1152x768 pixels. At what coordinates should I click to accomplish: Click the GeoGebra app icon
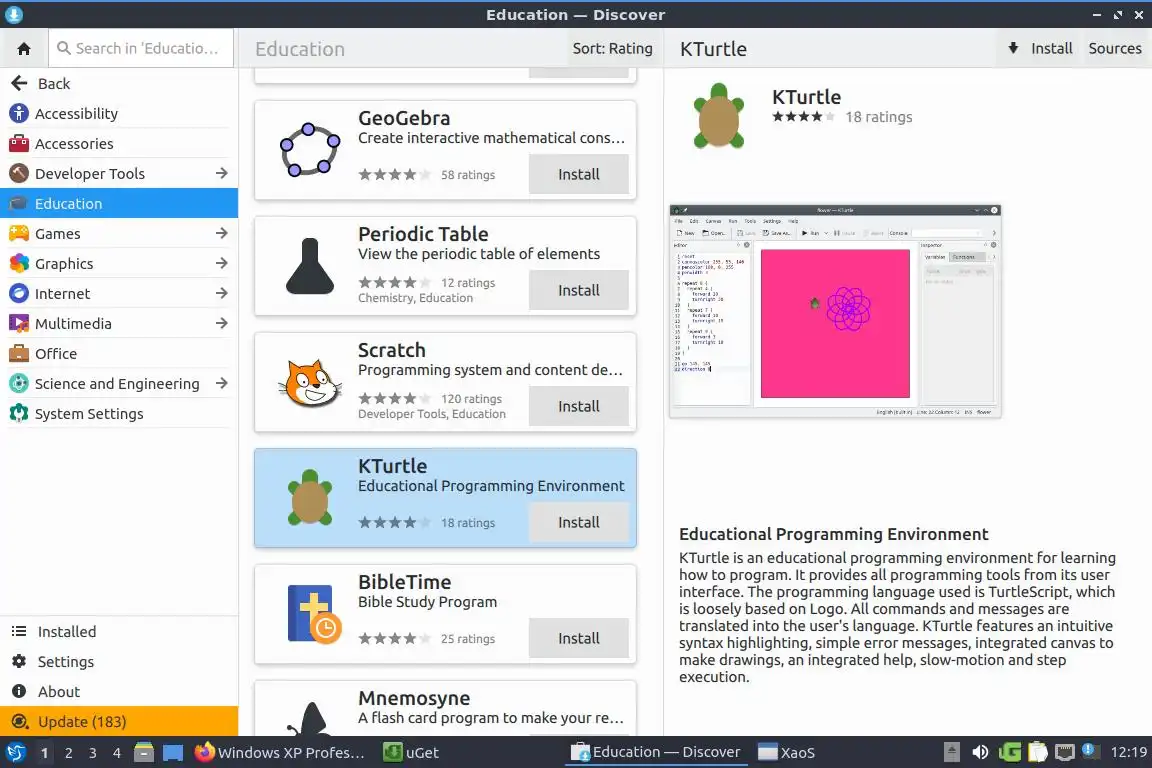(309, 150)
